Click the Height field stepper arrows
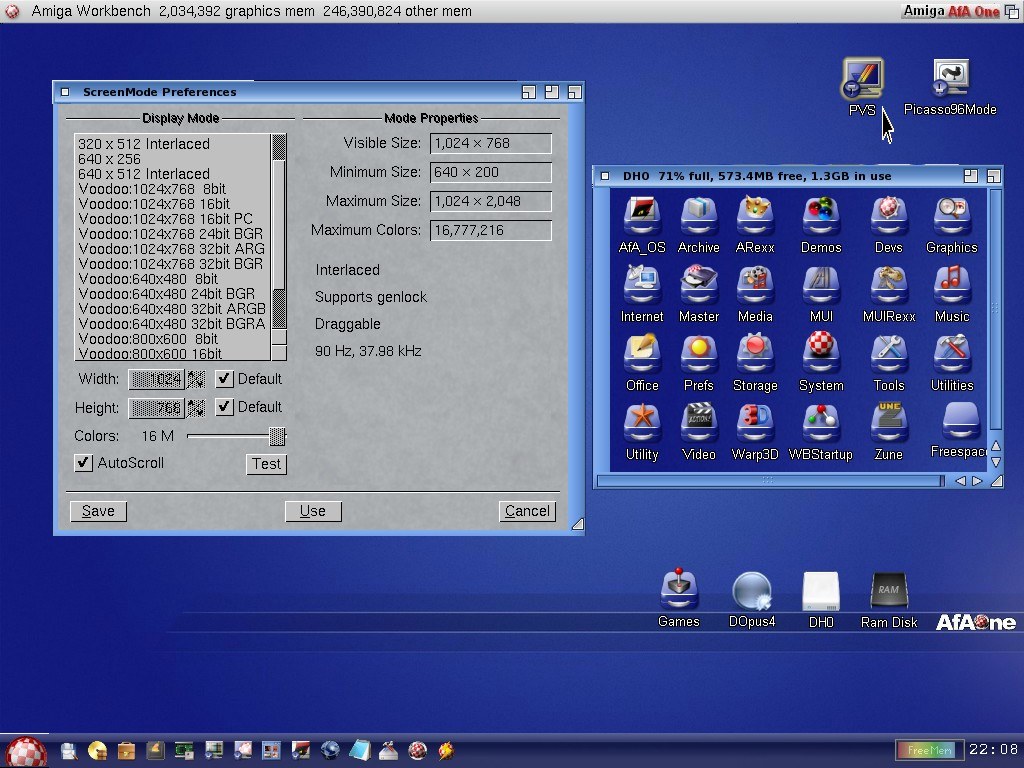This screenshot has height=768, width=1024. pyautogui.click(x=196, y=408)
